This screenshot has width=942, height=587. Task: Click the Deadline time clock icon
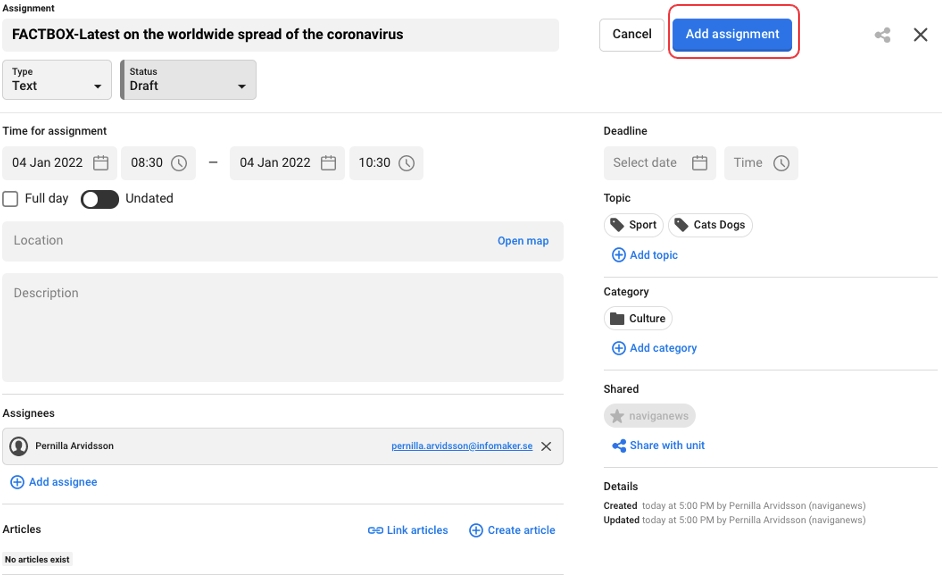pyautogui.click(x=781, y=163)
